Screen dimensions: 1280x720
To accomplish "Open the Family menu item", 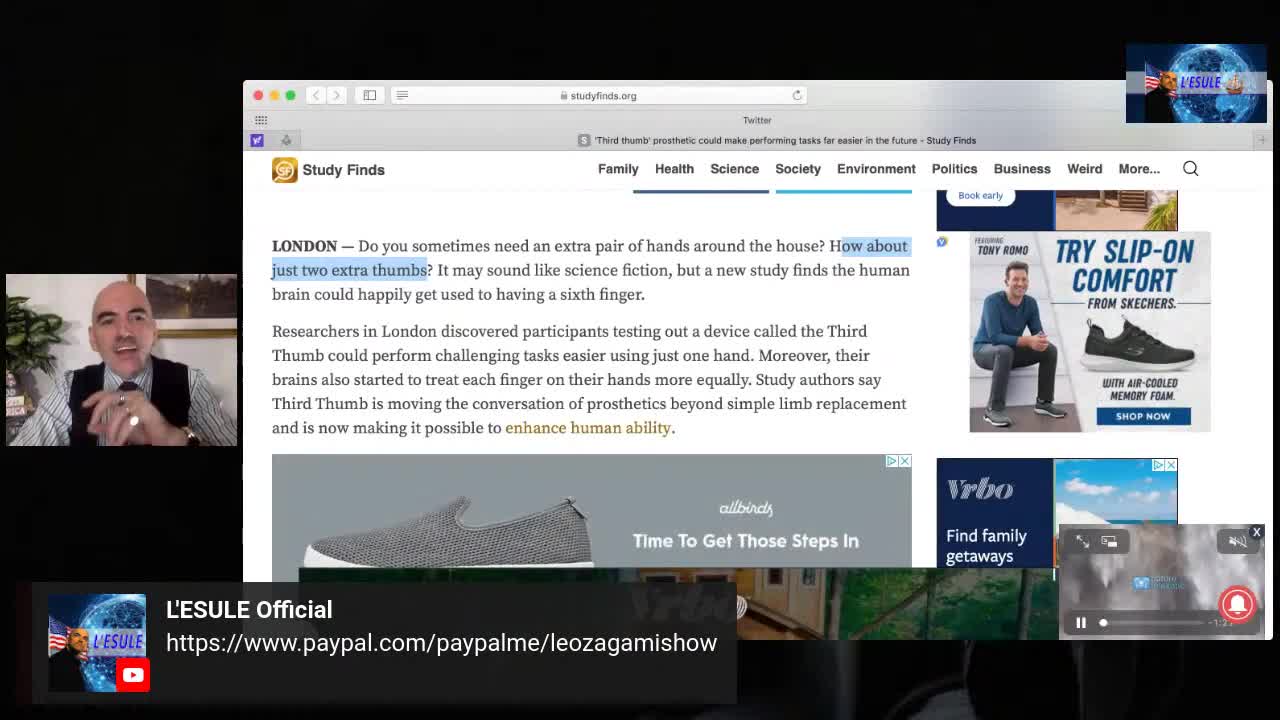I will (x=618, y=169).
